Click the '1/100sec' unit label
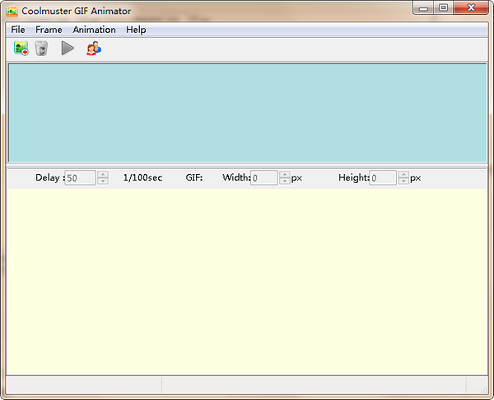The image size is (494, 400). click(x=143, y=178)
